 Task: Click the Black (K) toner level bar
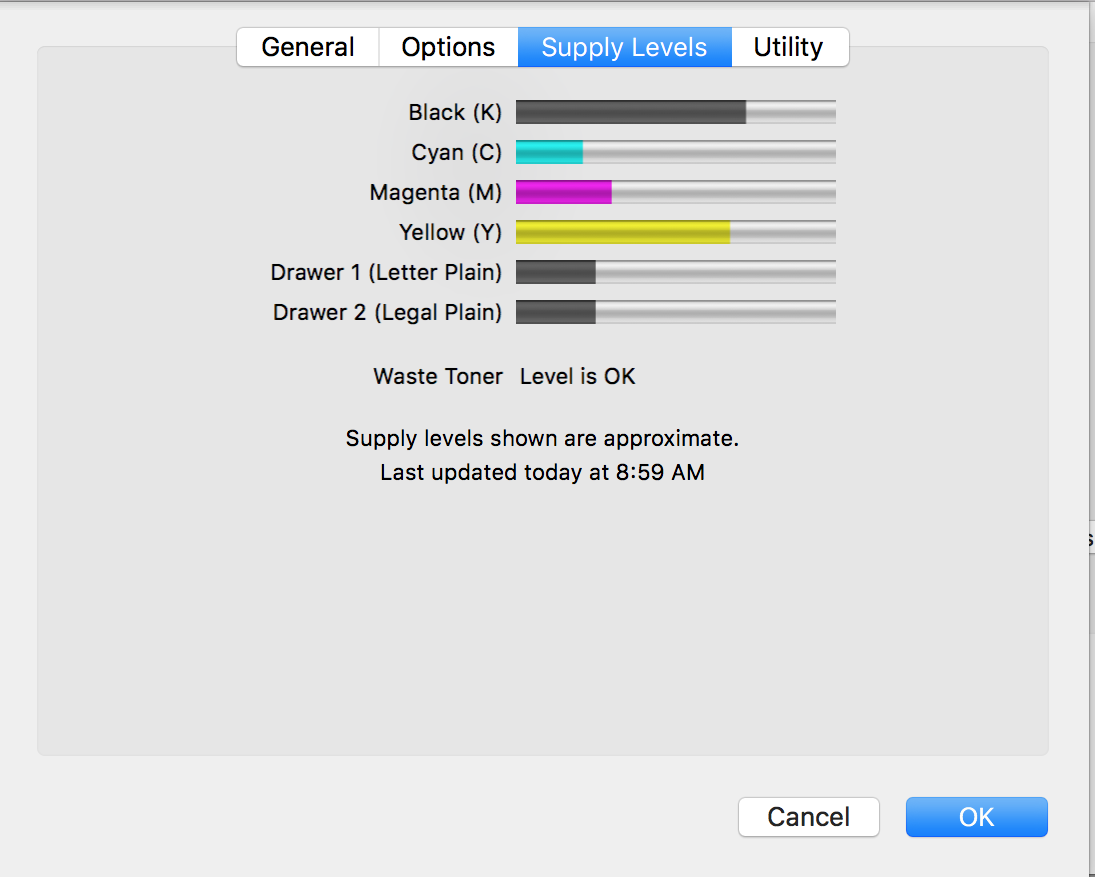(x=675, y=112)
